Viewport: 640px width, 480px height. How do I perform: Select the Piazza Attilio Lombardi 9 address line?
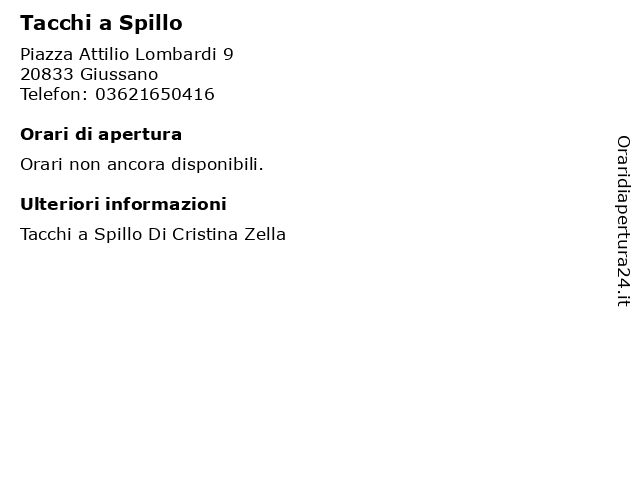point(127,54)
